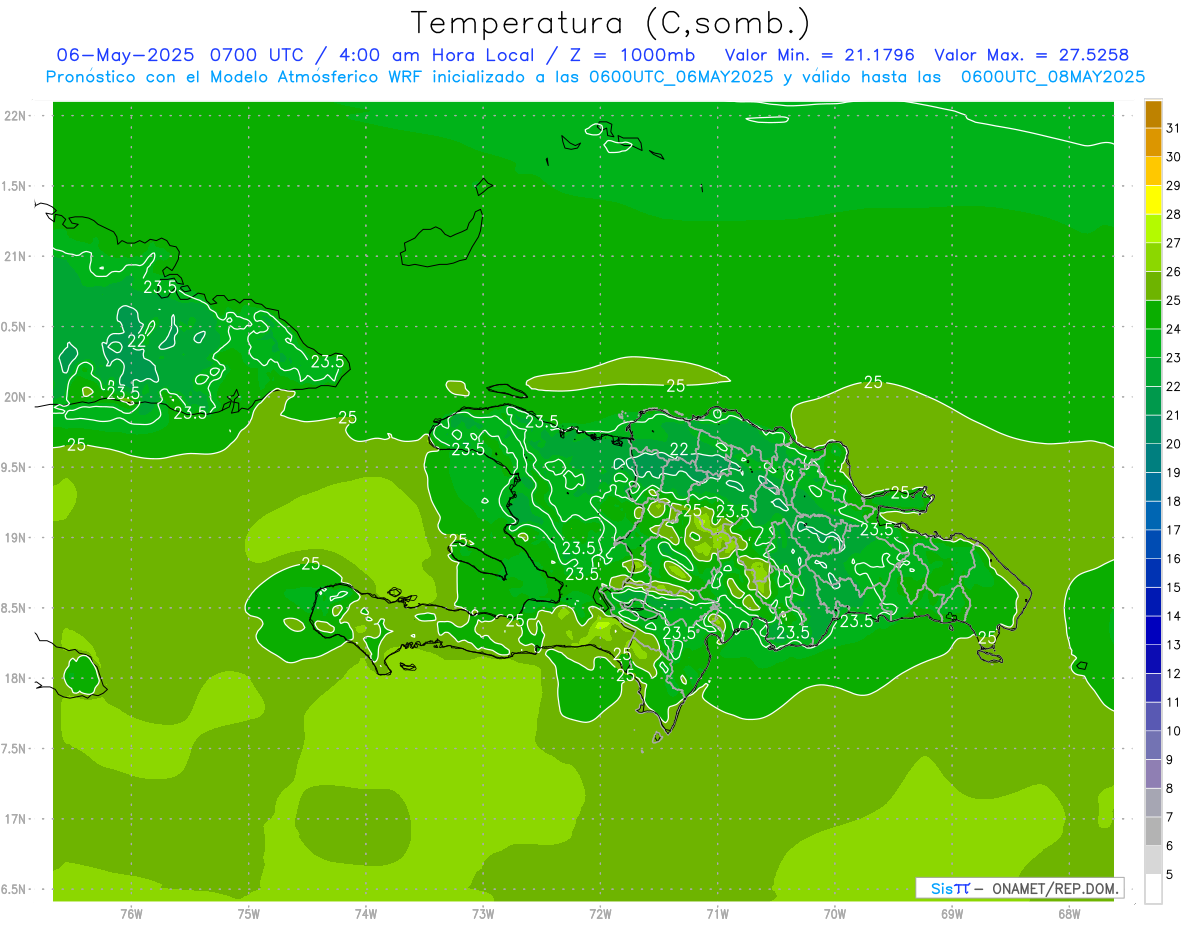Image resolution: width=1200 pixels, height=927 pixels.
Task: Click the '22' contour label over northern Dominican Republic
Action: coord(679,450)
